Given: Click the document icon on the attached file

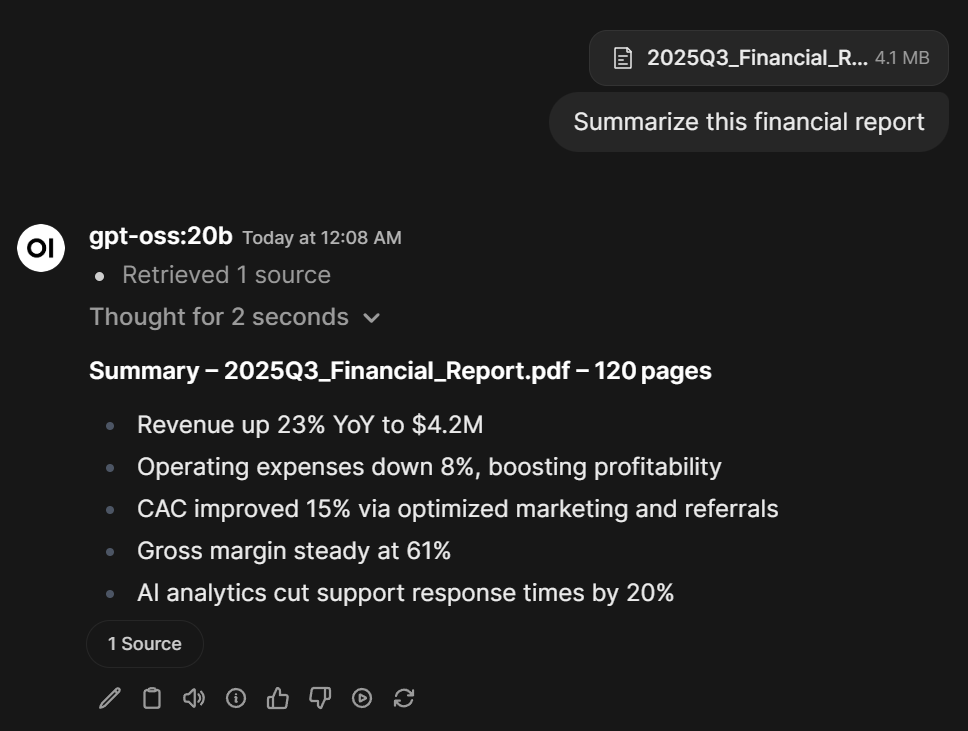Looking at the screenshot, I should click(623, 58).
